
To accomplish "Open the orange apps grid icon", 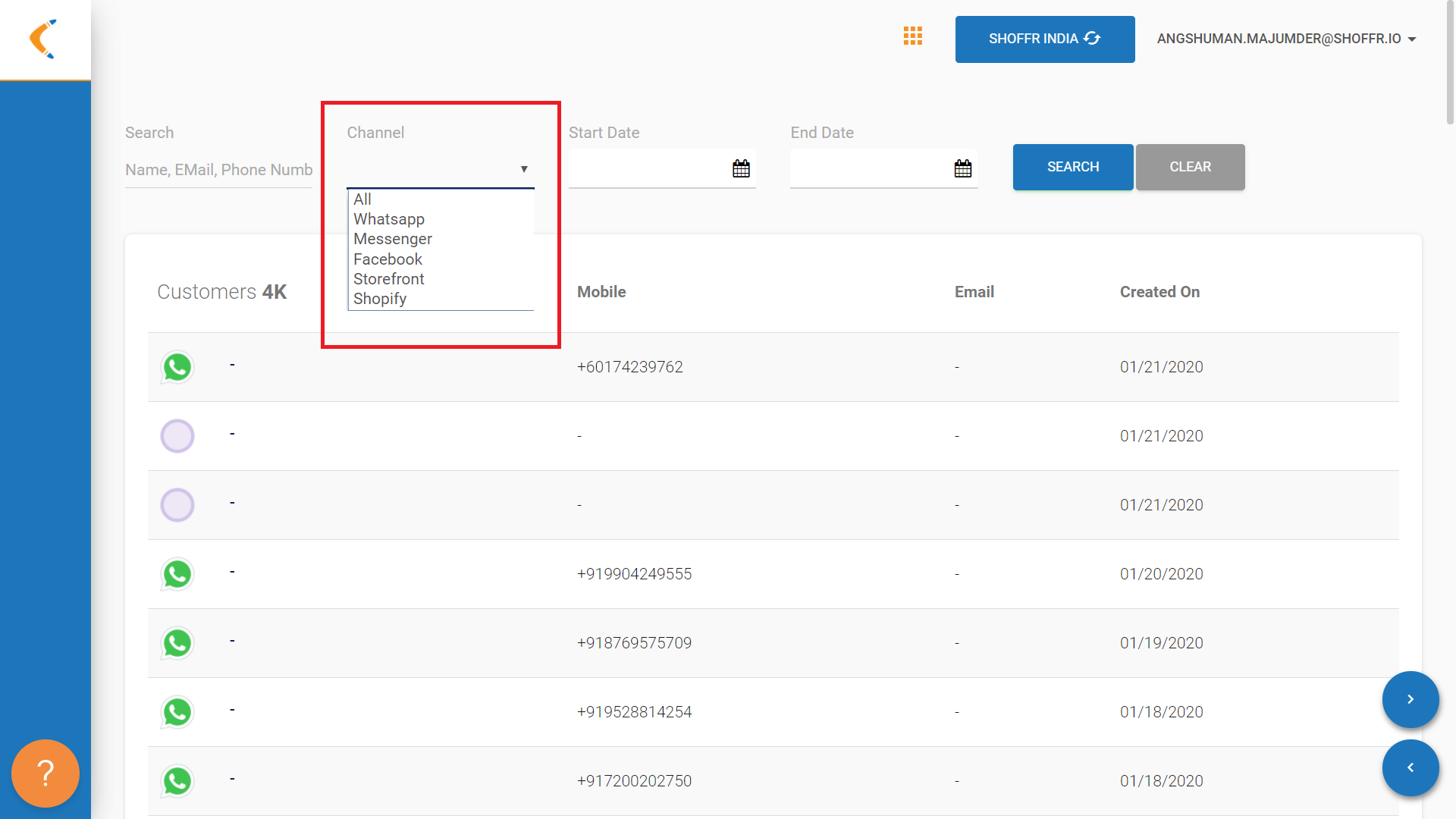I will pos(912,36).
